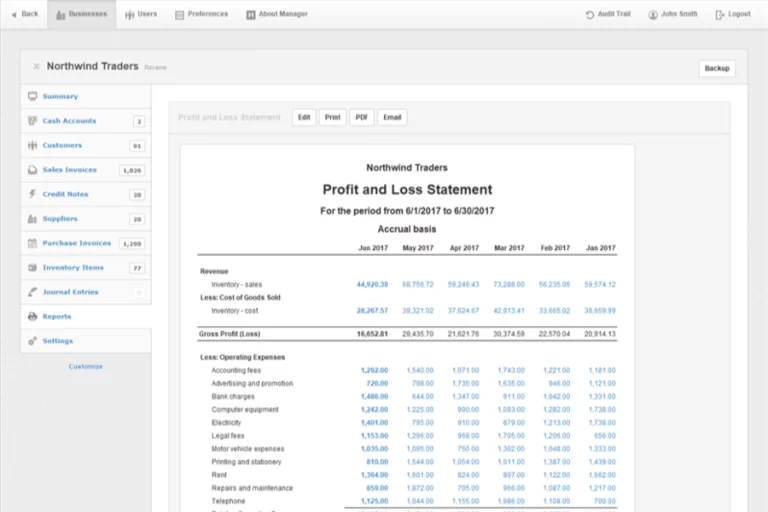Open Settings in the sidebar
The width and height of the screenshot is (768, 512).
pyautogui.click(x=86, y=341)
